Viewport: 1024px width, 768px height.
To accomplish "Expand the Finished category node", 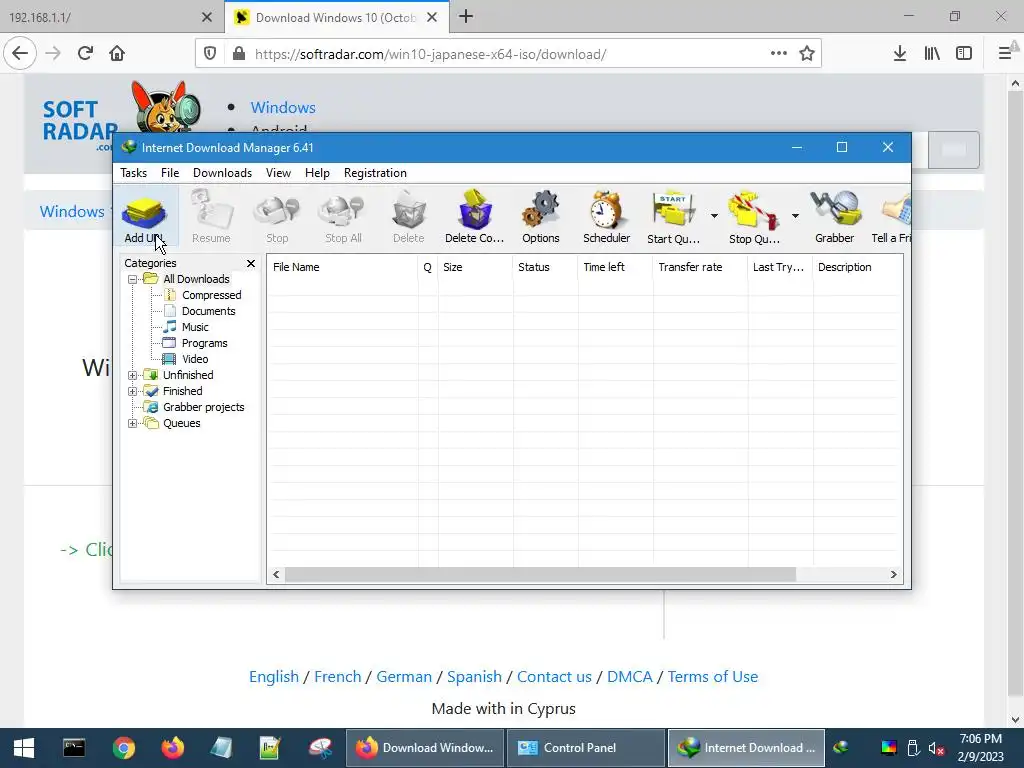I will click(133, 392).
